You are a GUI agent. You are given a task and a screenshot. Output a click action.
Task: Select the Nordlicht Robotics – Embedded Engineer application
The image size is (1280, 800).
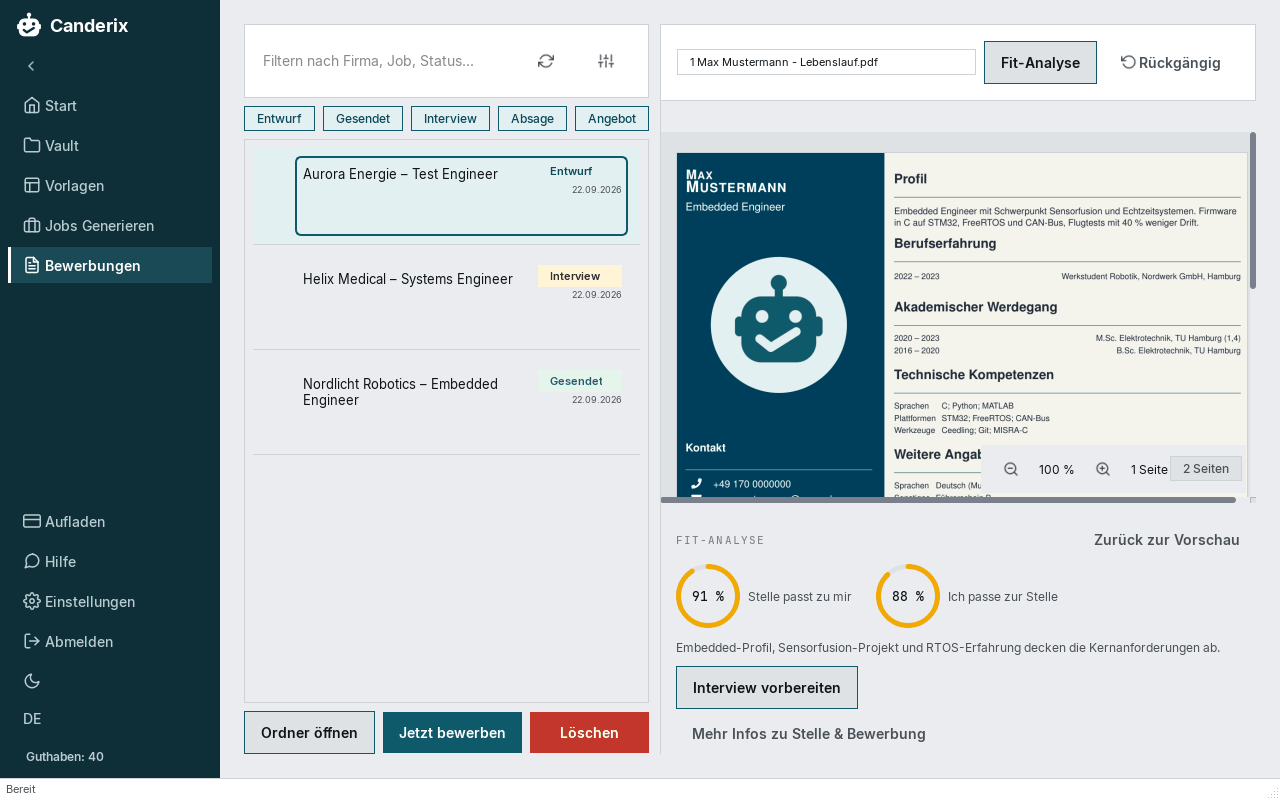coord(446,402)
